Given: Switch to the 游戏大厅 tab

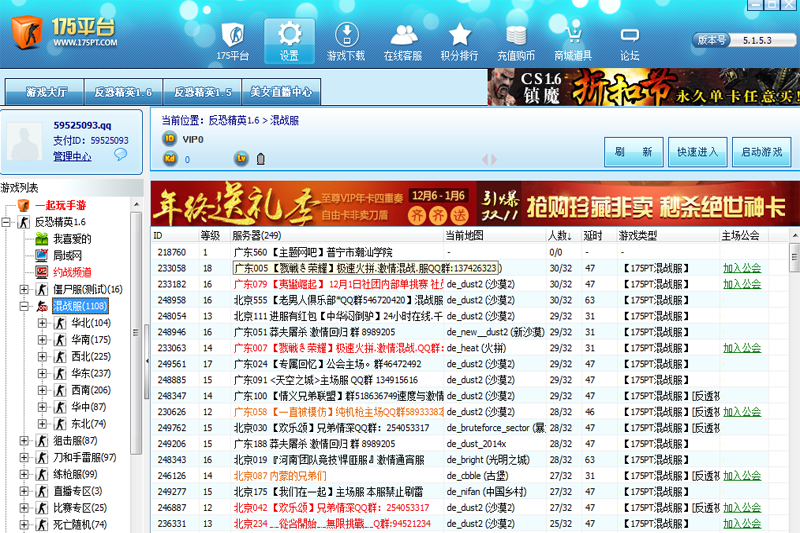Looking at the screenshot, I should click(46, 92).
